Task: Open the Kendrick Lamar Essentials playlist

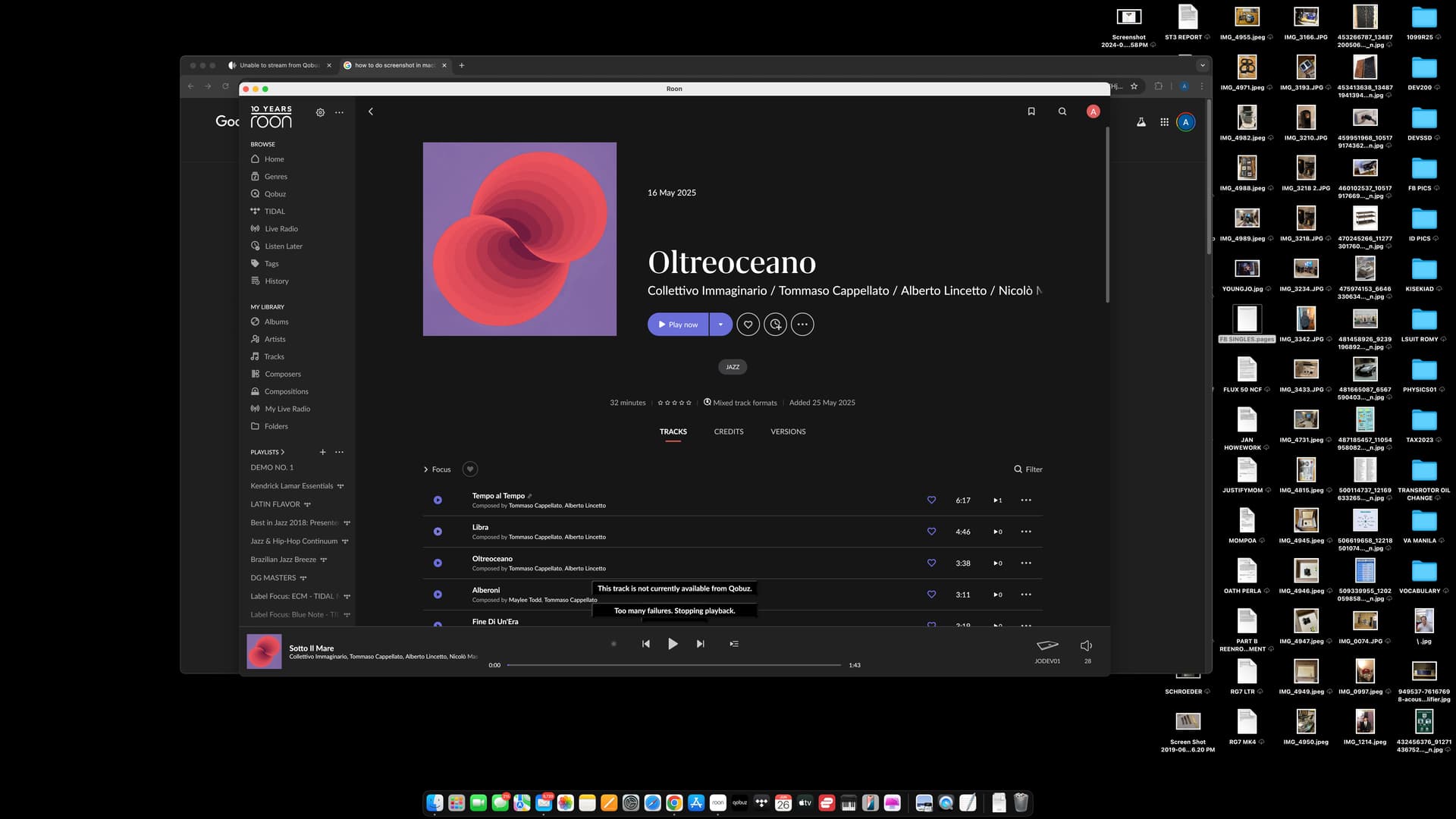Action: point(292,486)
